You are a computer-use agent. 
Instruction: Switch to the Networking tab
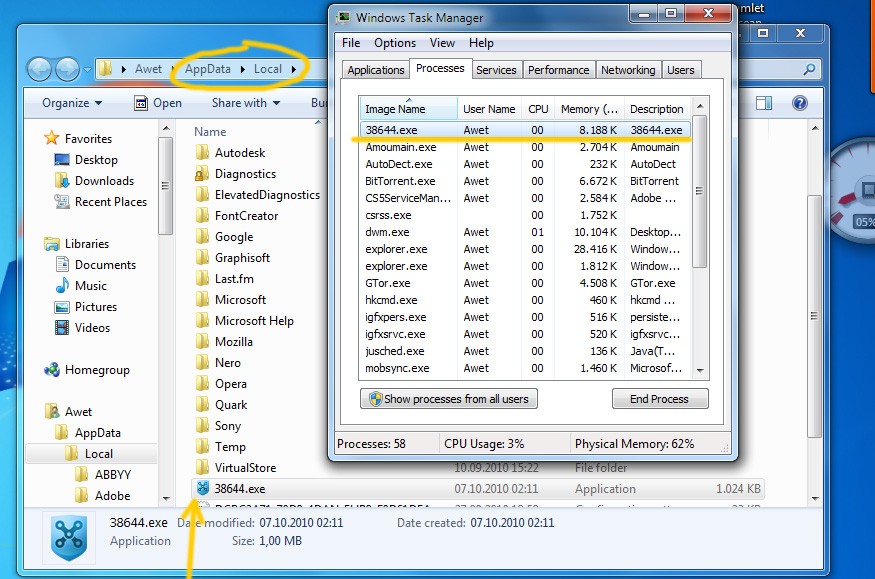click(x=628, y=70)
